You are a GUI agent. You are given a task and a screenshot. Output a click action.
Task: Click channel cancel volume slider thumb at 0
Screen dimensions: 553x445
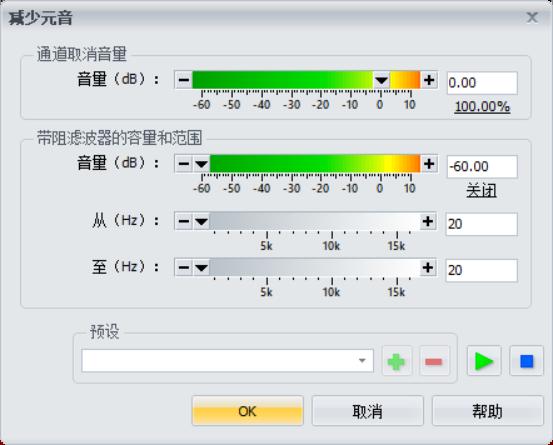pos(381,80)
